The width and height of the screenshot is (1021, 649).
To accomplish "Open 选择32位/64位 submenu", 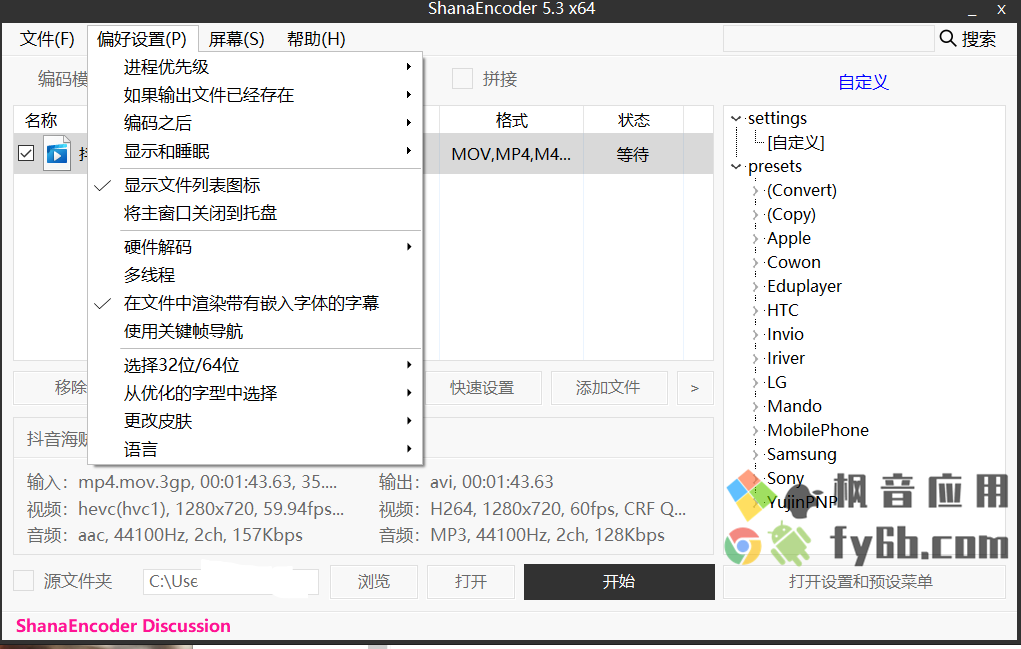I will (255, 365).
